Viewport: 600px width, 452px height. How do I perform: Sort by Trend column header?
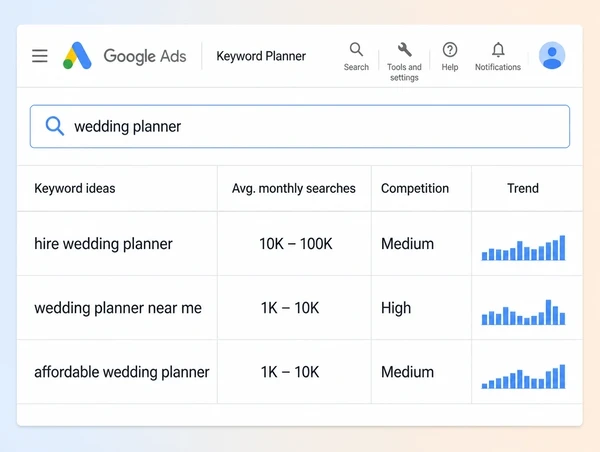(x=523, y=188)
